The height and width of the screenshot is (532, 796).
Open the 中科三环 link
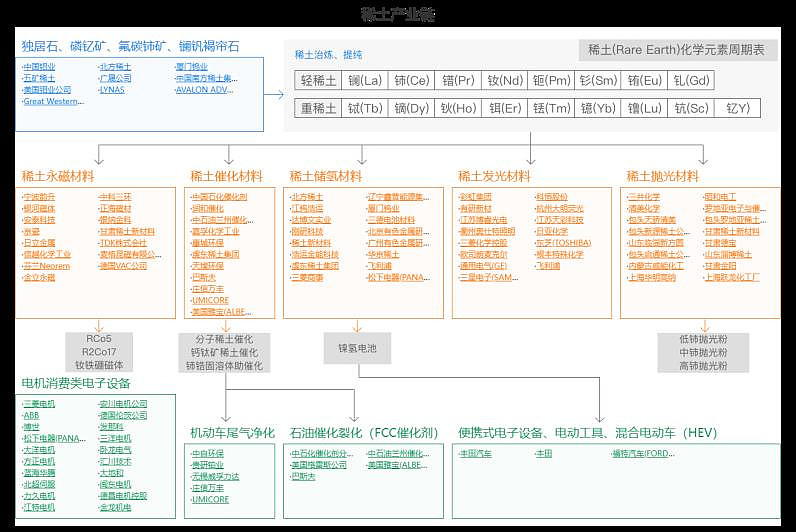click(115, 197)
